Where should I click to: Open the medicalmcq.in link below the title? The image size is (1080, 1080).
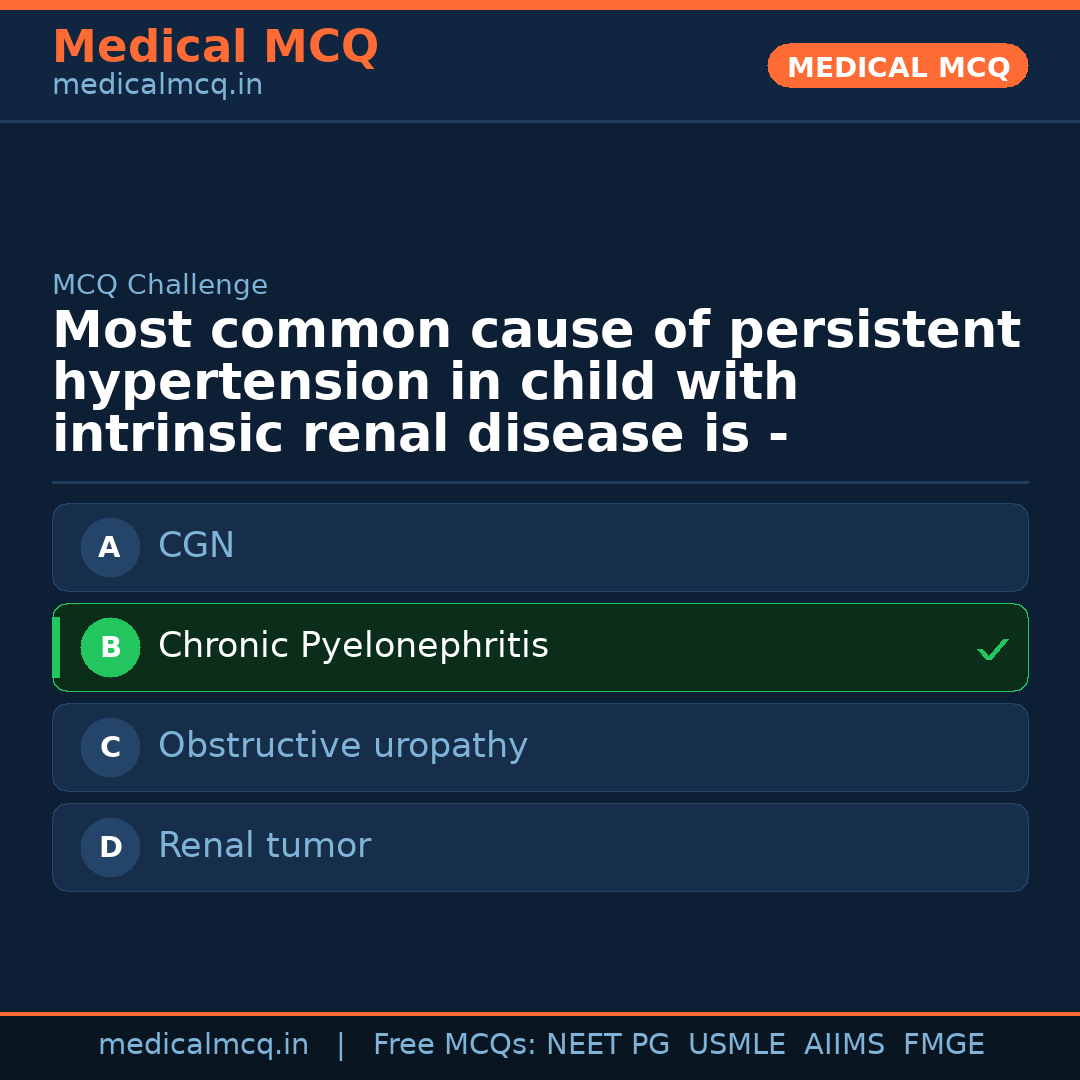157,86
